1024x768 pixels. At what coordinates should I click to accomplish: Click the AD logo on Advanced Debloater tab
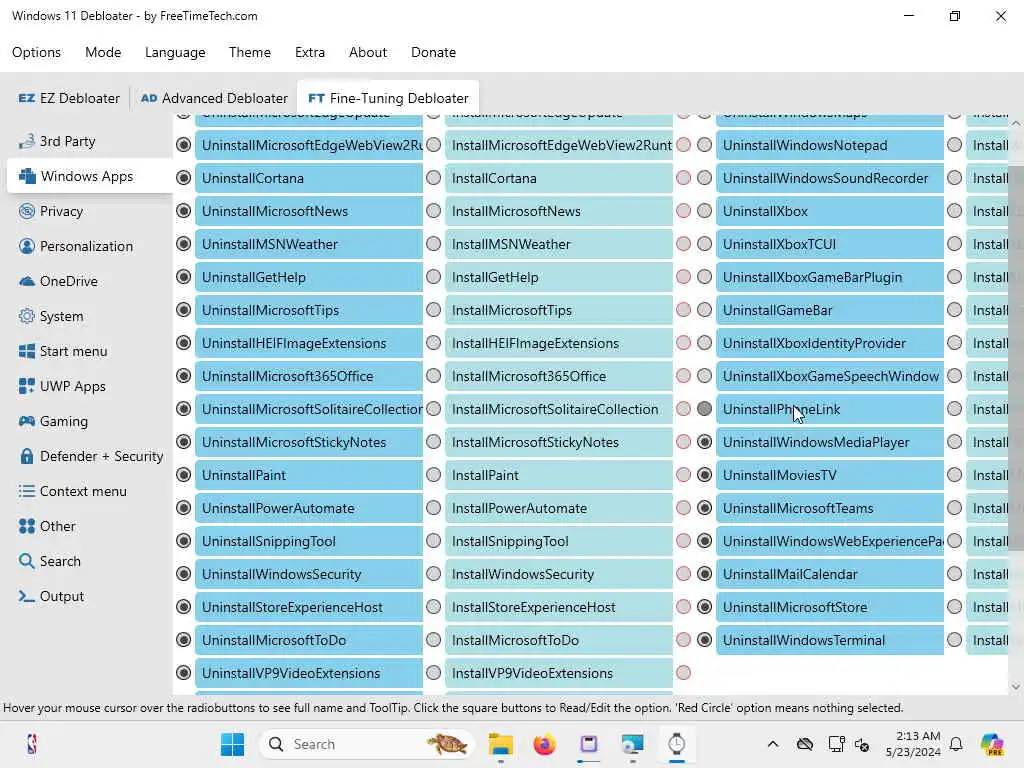(x=149, y=98)
